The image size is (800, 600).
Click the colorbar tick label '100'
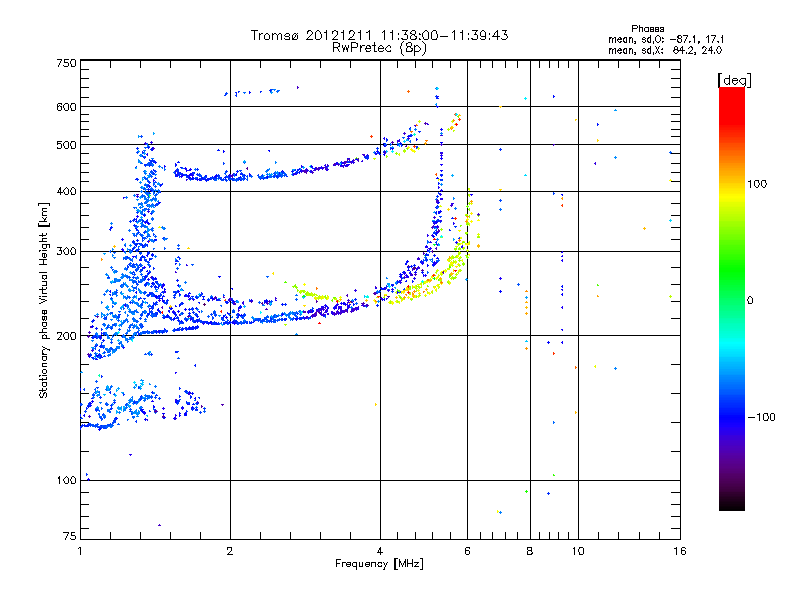(x=757, y=184)
